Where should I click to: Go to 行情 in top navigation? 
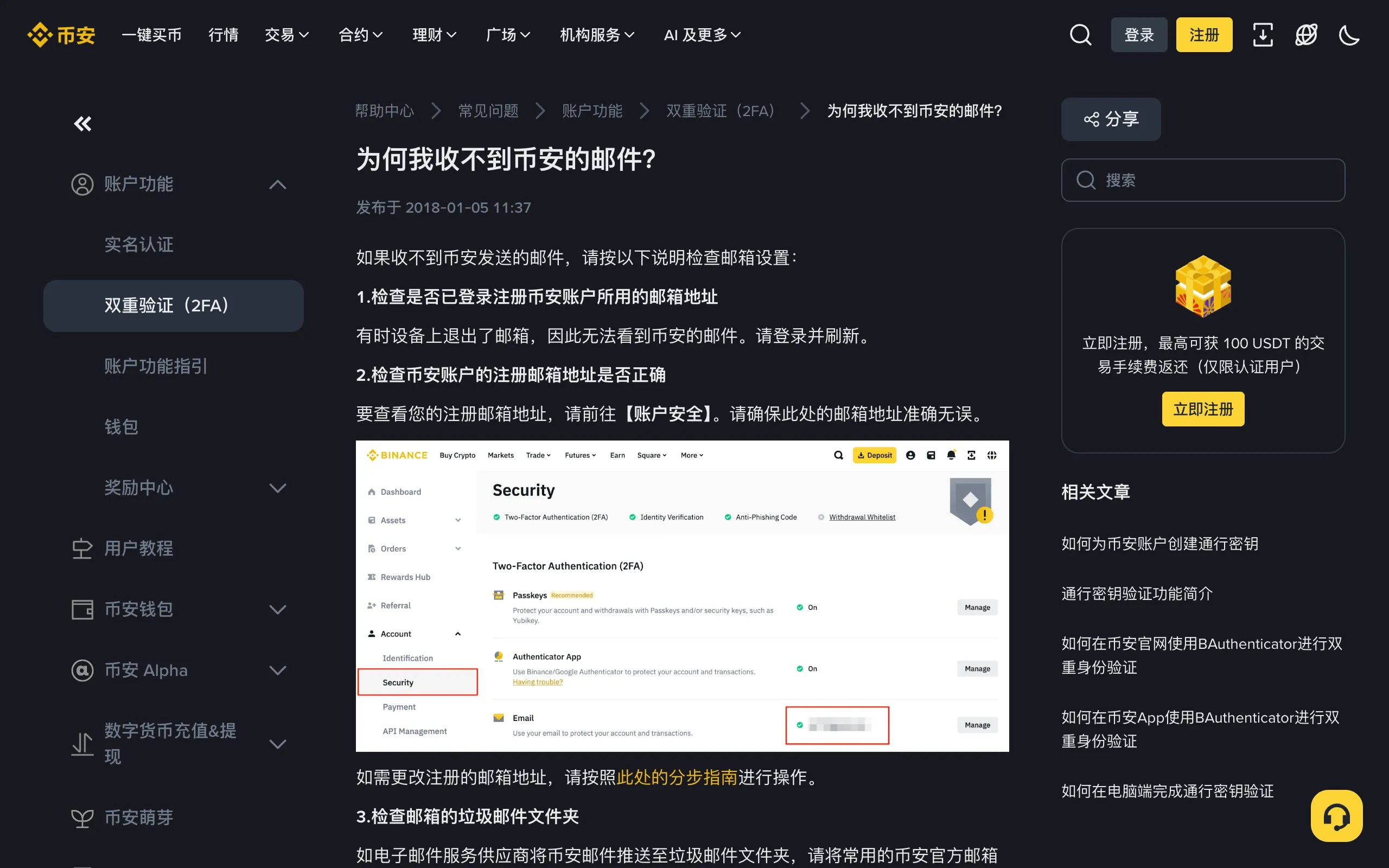tap(224, 35)
